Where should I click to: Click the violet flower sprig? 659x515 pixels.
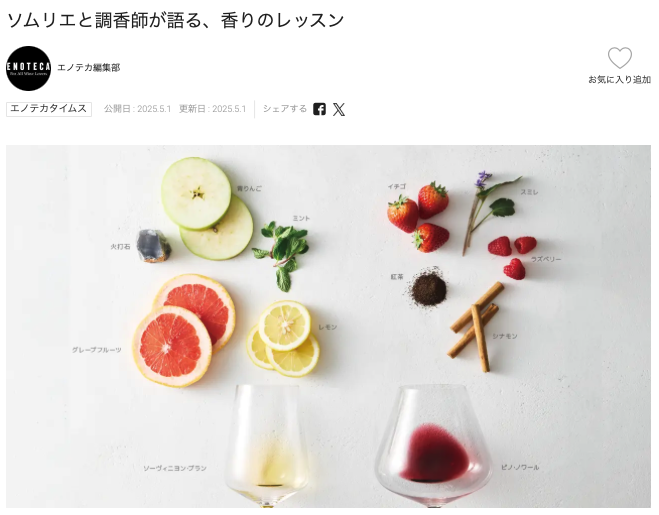pos(490,210)
